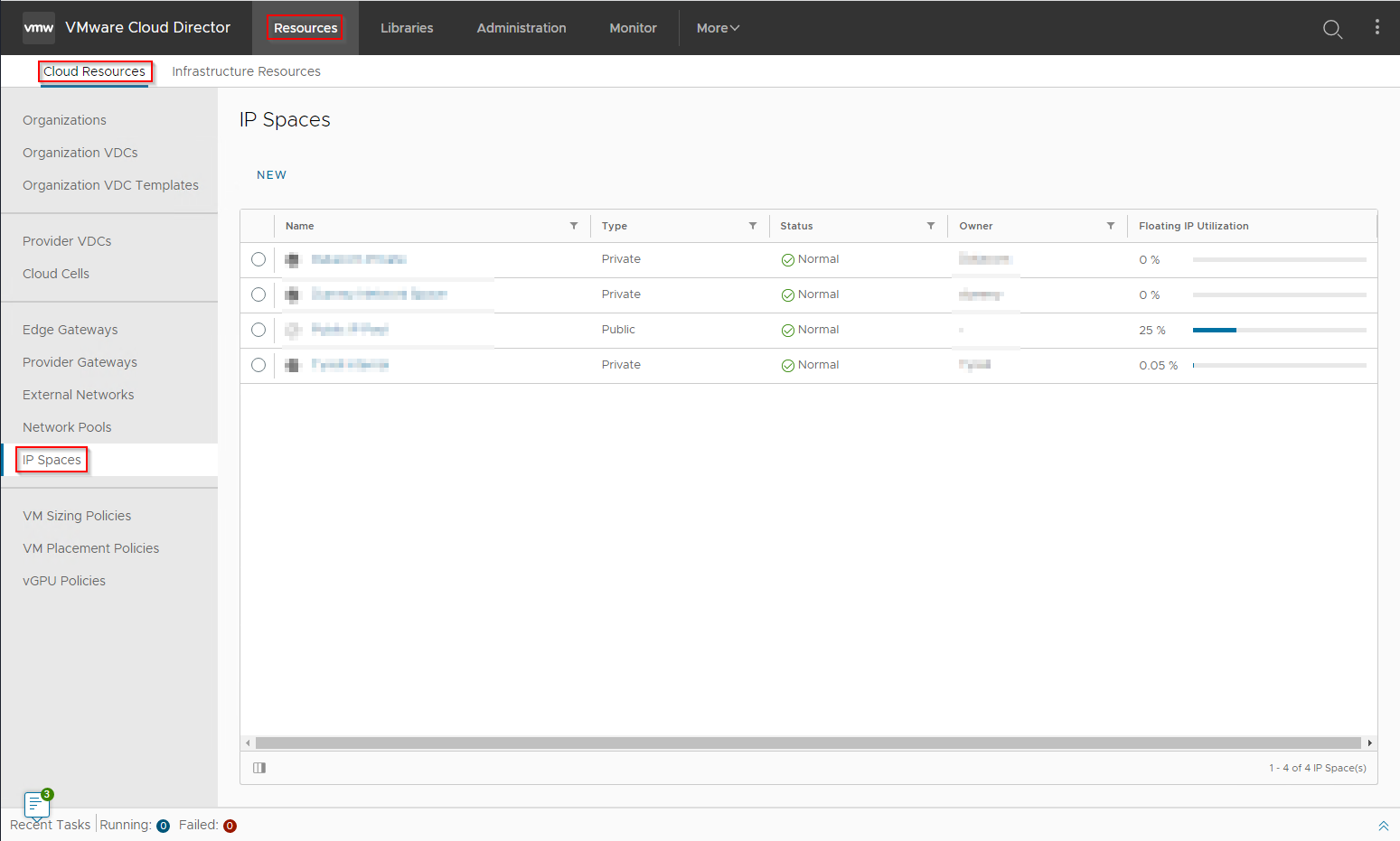The image size is (1400, 841).
Task: Go to Organizations in the sidebar
Action: click(x=64, y=120)
